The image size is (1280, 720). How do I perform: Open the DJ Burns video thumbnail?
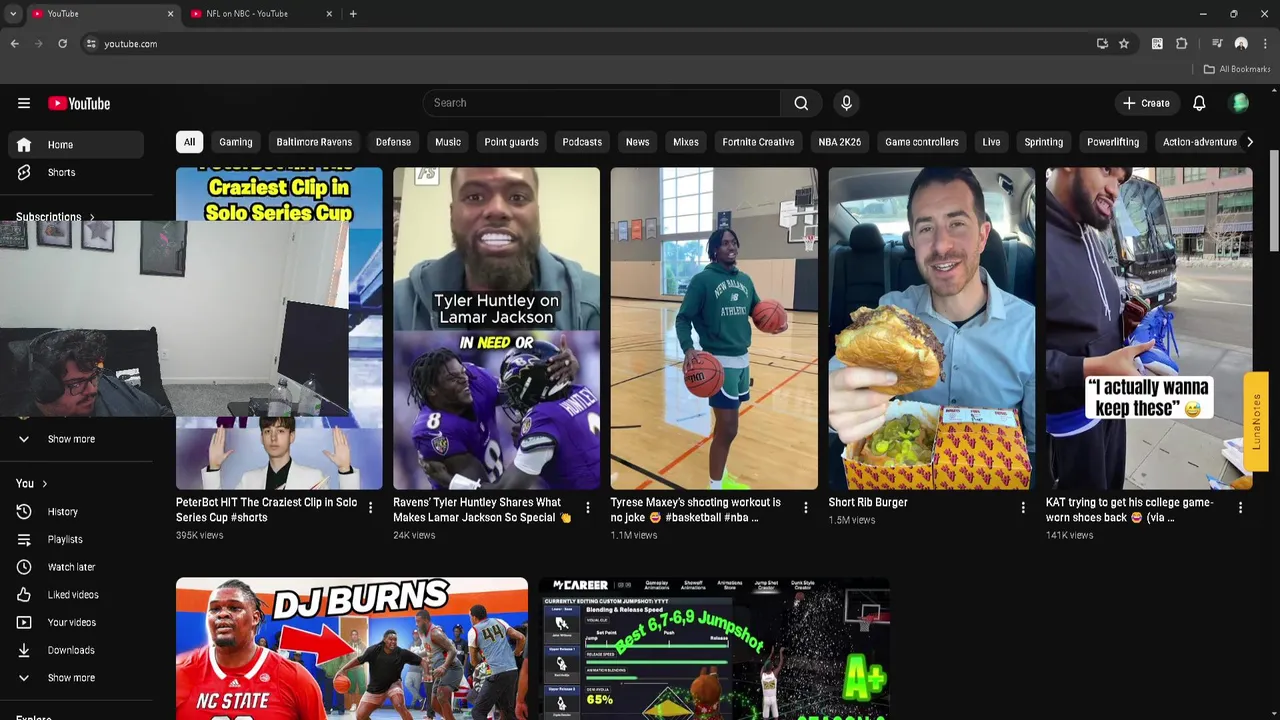(352, 648)
